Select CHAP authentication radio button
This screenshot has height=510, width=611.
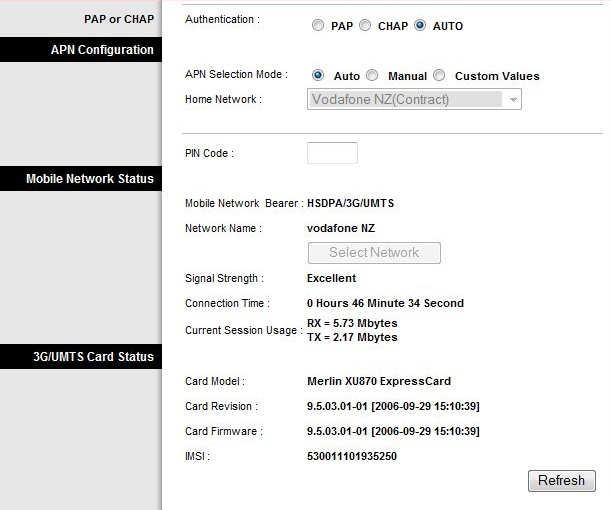pos(365,26)
